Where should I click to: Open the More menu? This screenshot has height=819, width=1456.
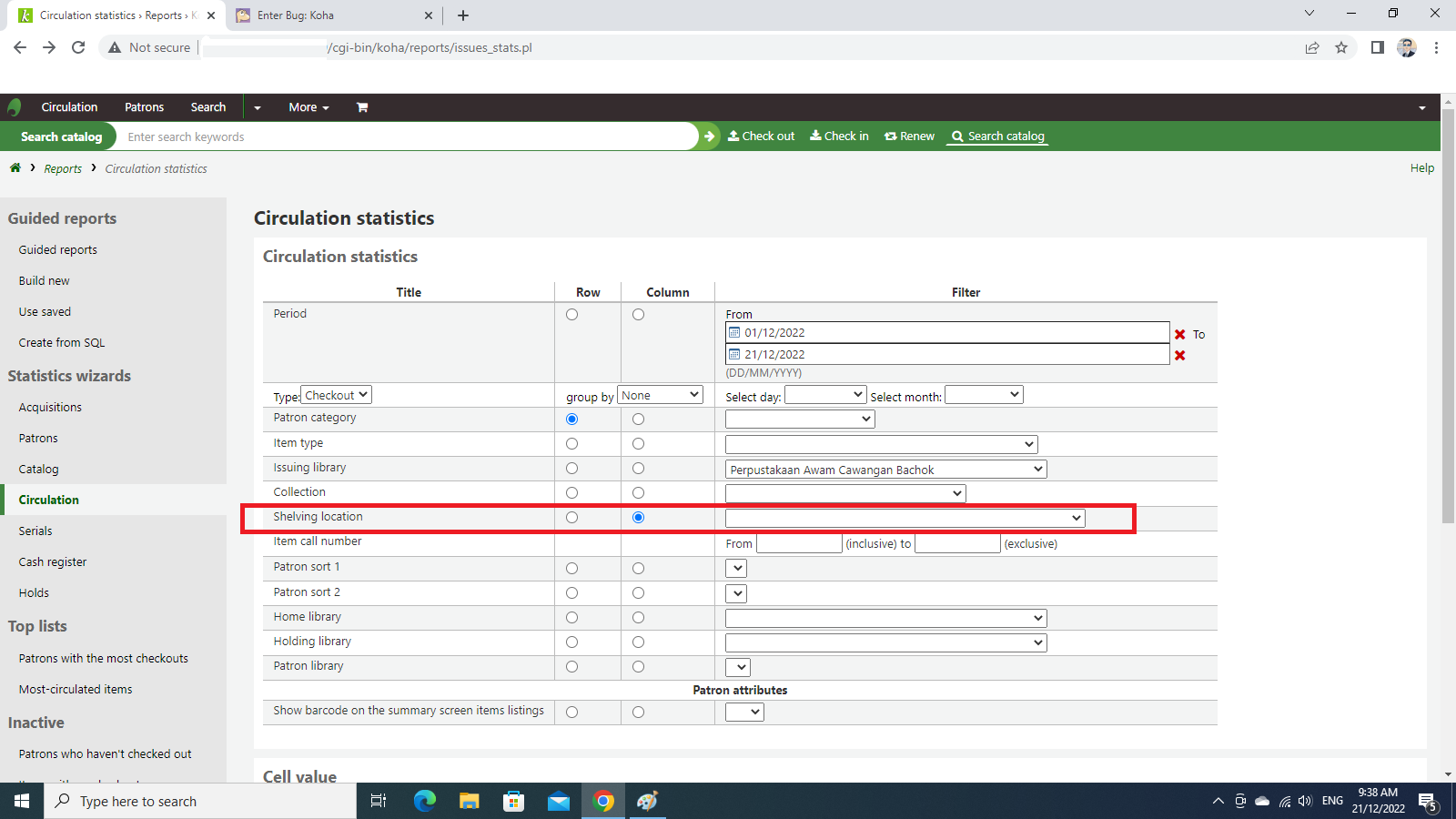pyautogui.click(x=308, y=107)
